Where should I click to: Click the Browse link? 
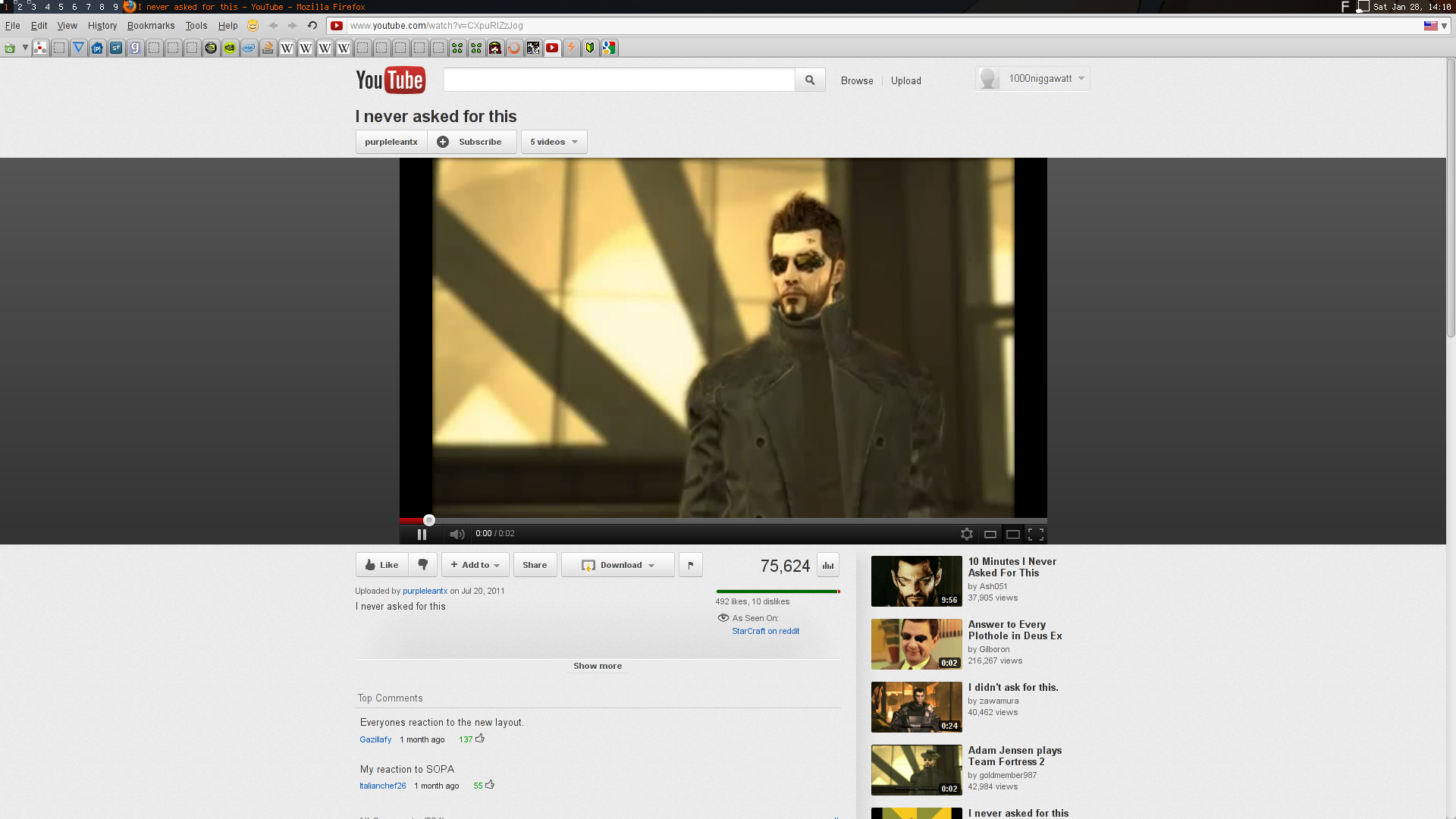click(857, 80)
